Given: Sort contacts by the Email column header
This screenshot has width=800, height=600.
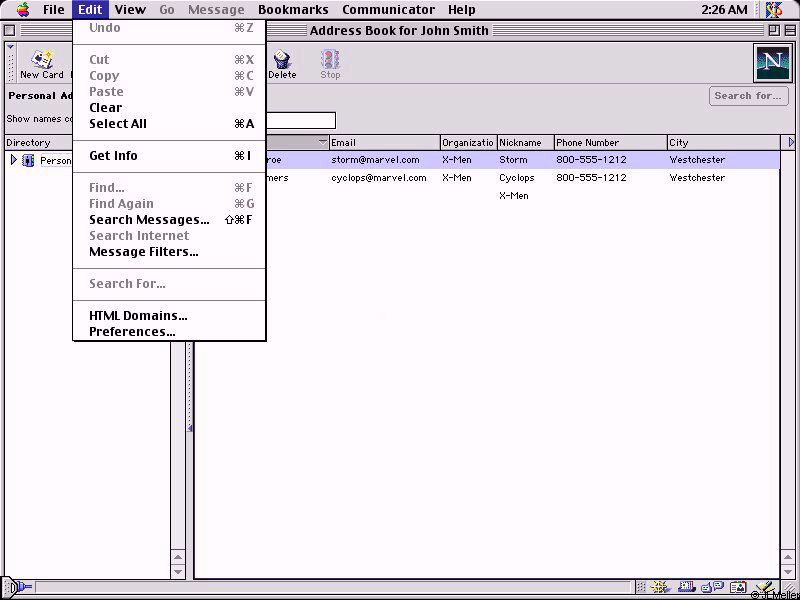Looking at the screenshot, I should tap(384, 143).
